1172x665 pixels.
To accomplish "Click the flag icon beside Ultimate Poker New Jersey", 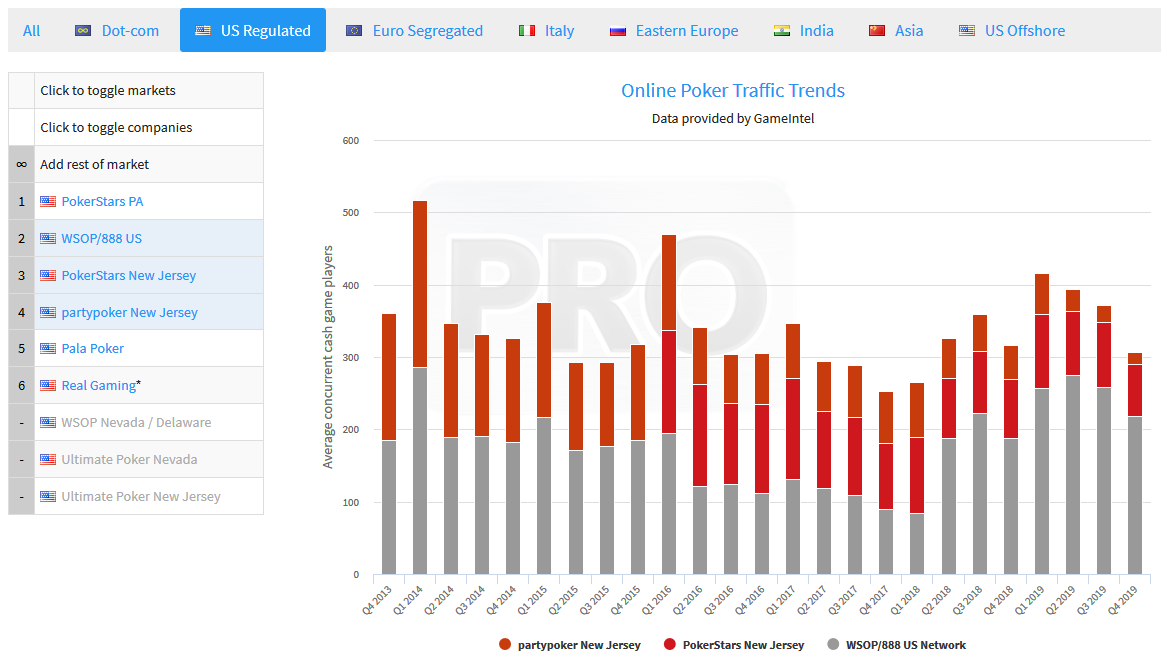I will [48, 496].
